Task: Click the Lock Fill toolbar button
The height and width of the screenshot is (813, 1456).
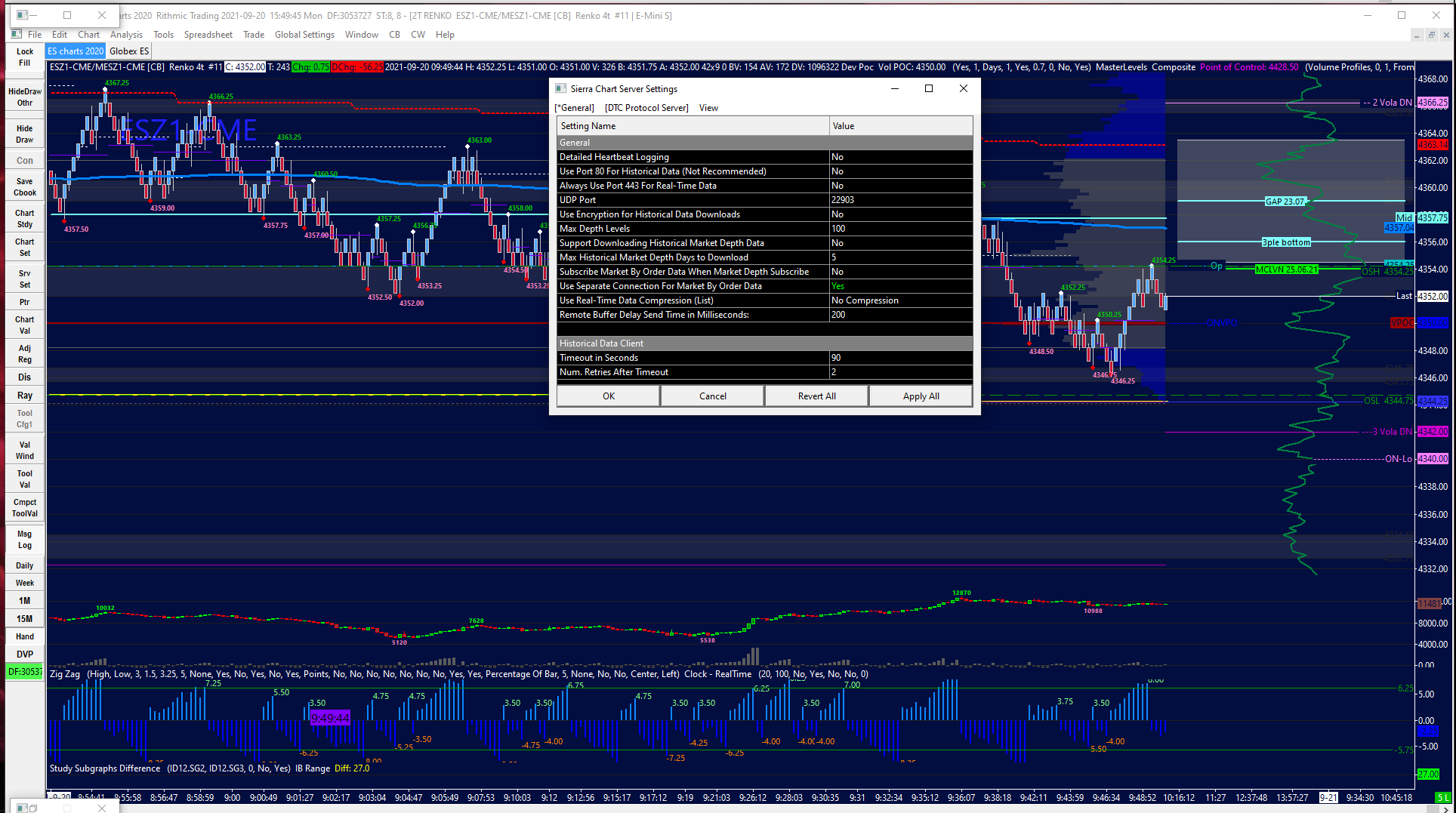Action: click(25, 57)
